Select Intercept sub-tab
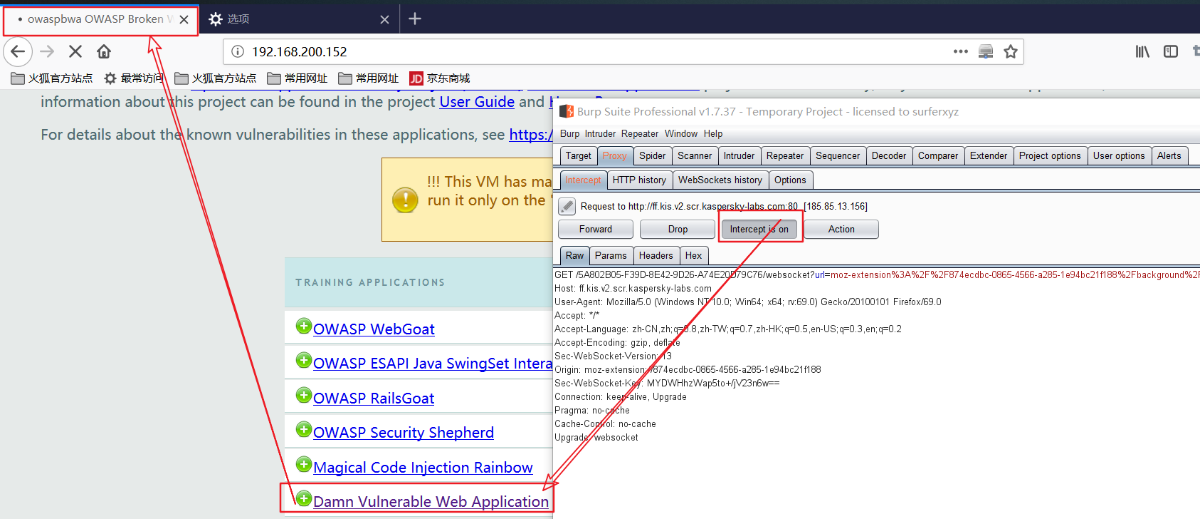Viewport: 1200px width, 519px height. pyautogui.click(x=583, y=180)
